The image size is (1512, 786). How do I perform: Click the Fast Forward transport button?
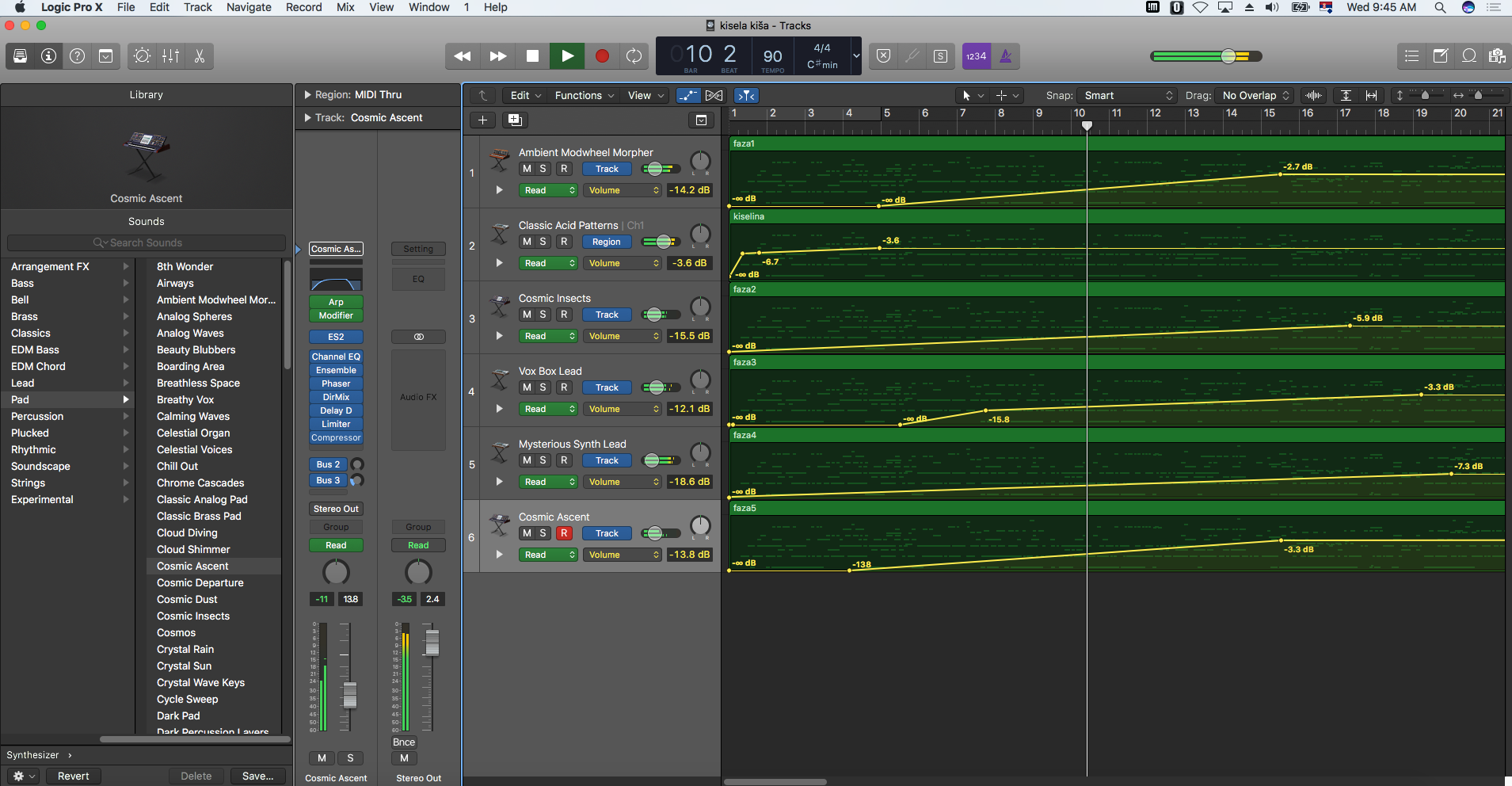498,56
